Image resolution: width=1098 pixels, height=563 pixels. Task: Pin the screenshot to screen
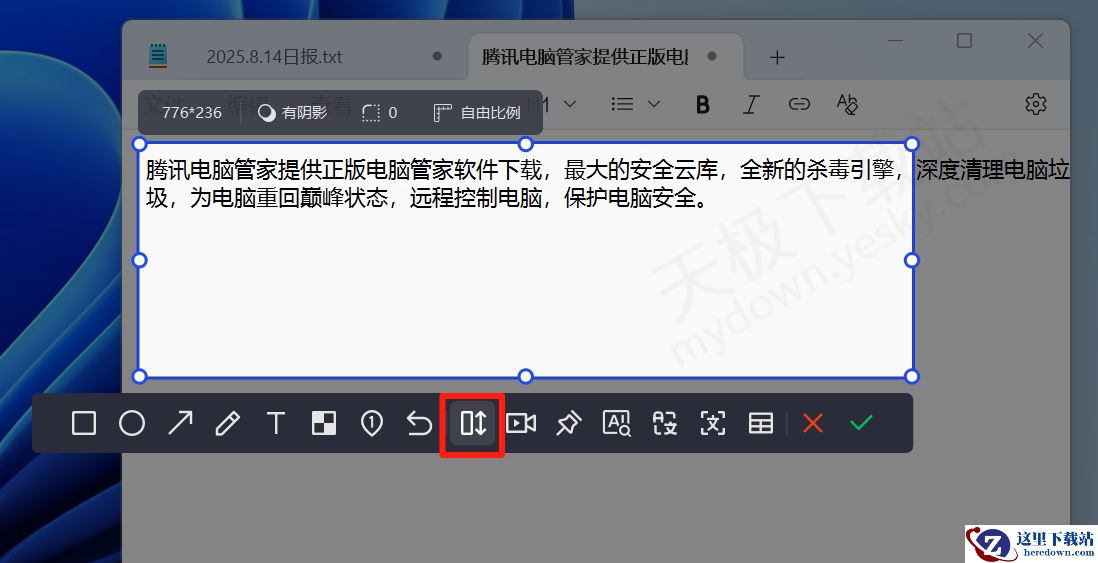(569, 423)
